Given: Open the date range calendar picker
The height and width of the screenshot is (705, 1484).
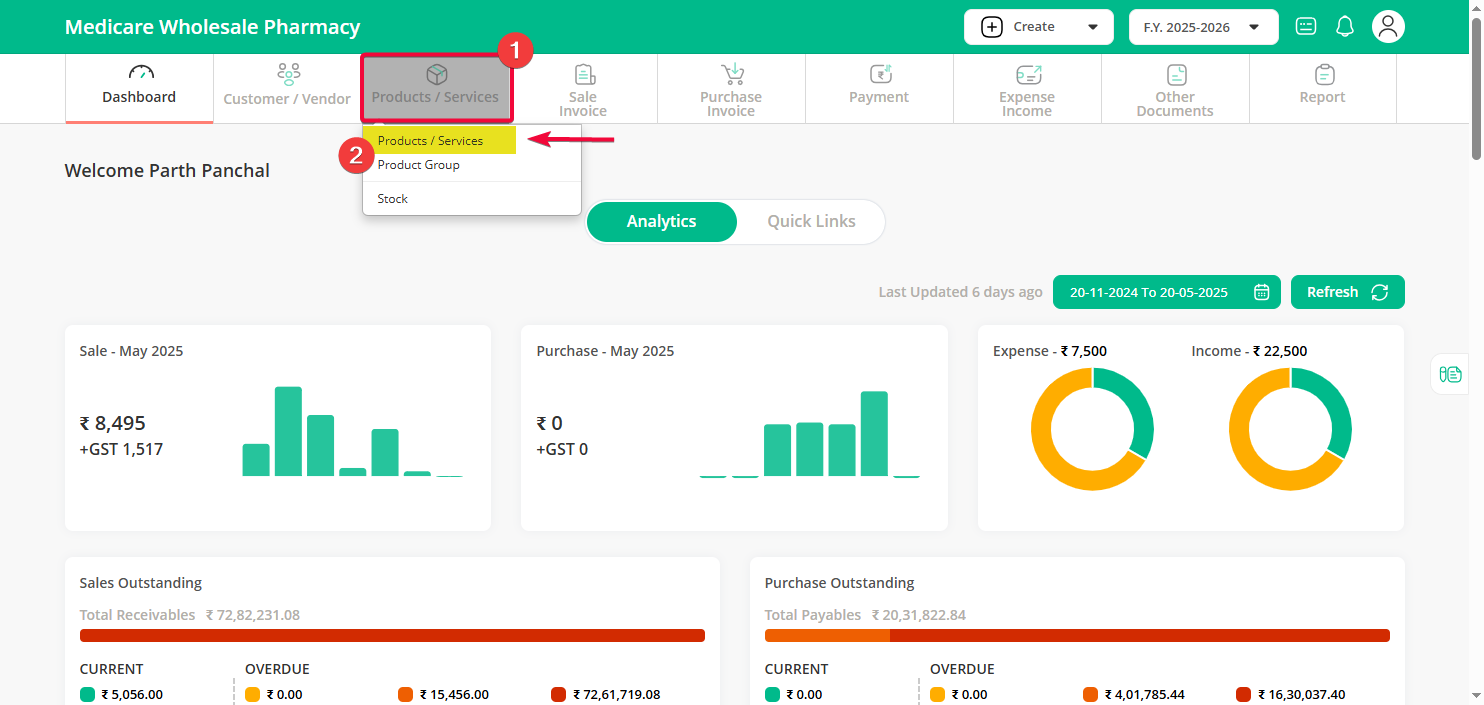Looking at the screenshot, I should click(1262, 292).
